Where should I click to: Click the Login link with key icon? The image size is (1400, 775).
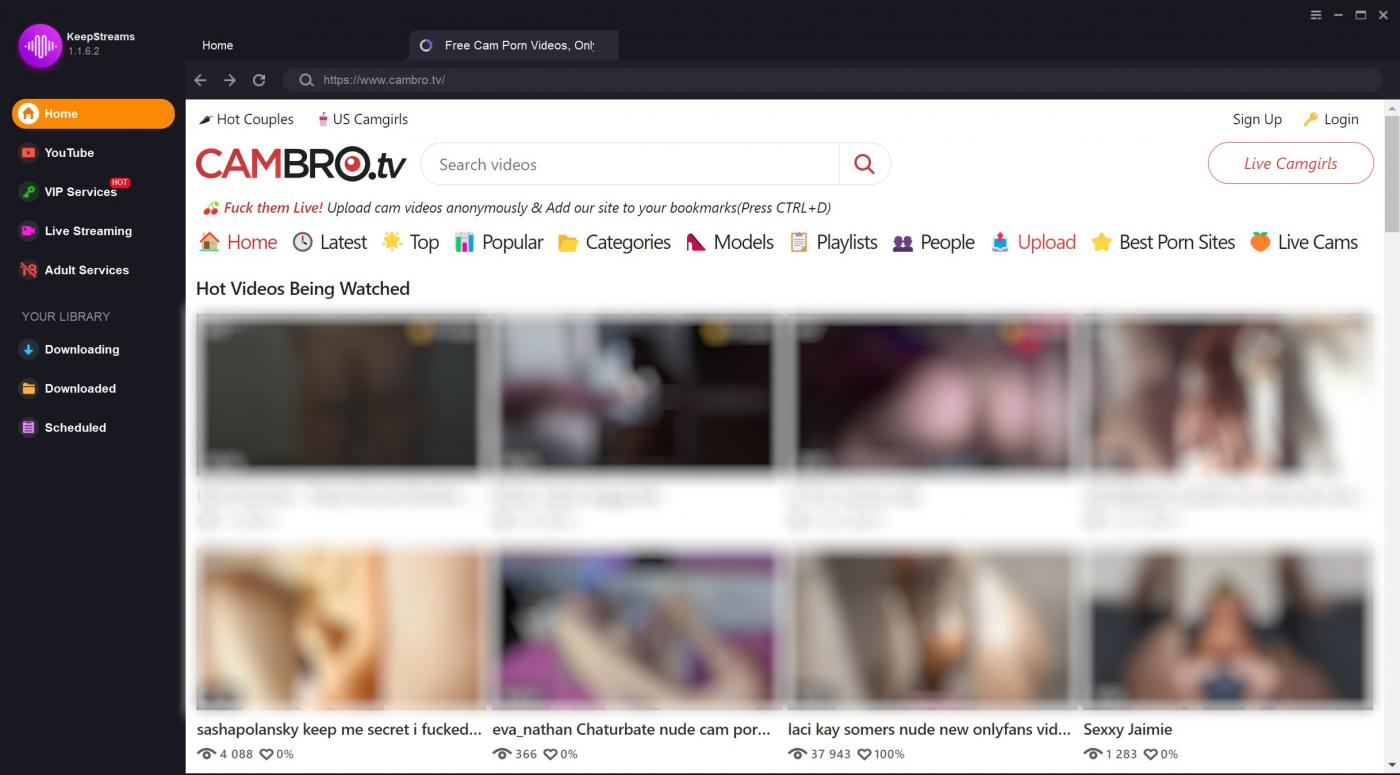point(1331,119)
